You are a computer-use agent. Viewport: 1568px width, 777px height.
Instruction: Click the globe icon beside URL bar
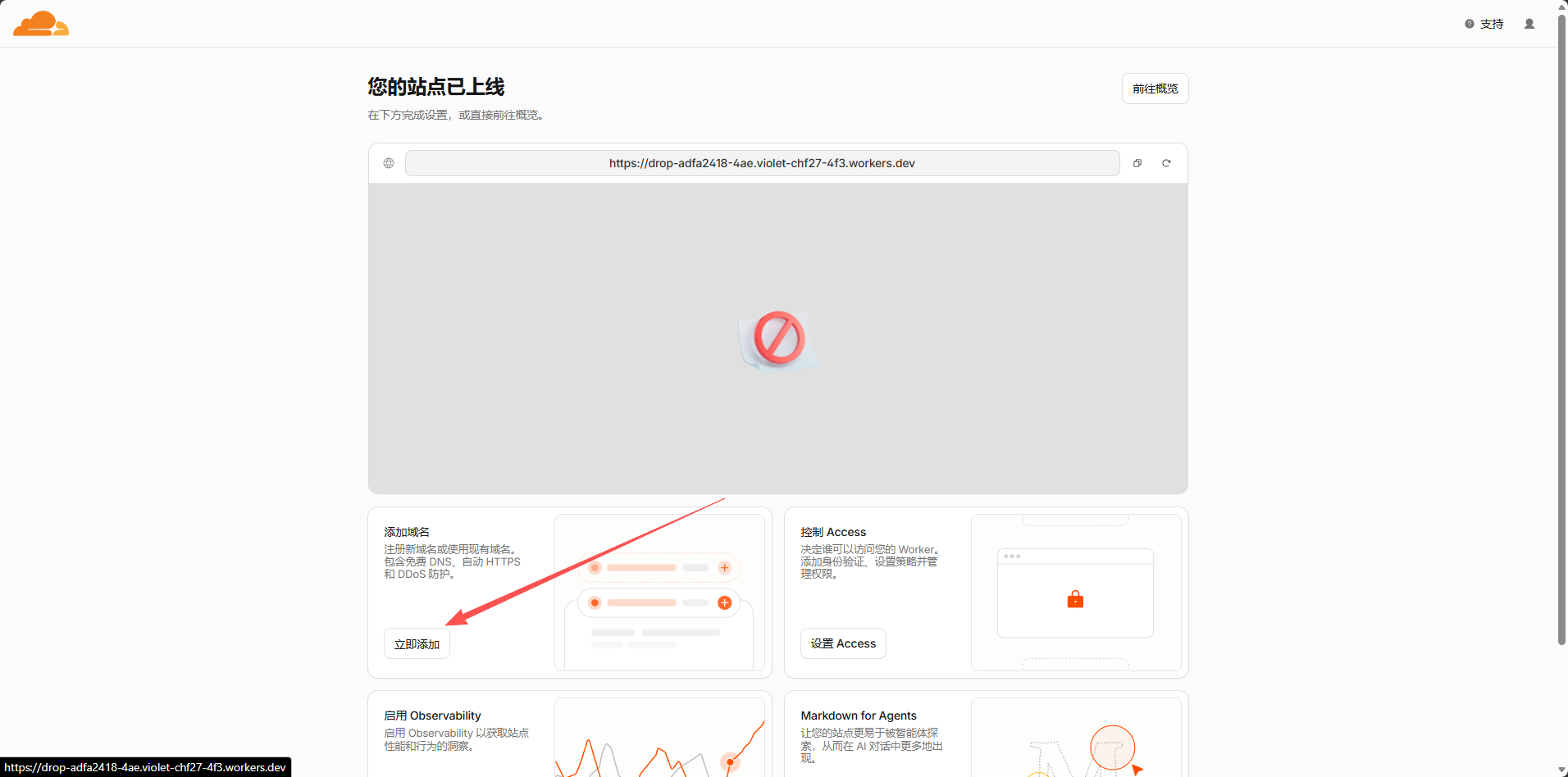[x=389, y=163]
